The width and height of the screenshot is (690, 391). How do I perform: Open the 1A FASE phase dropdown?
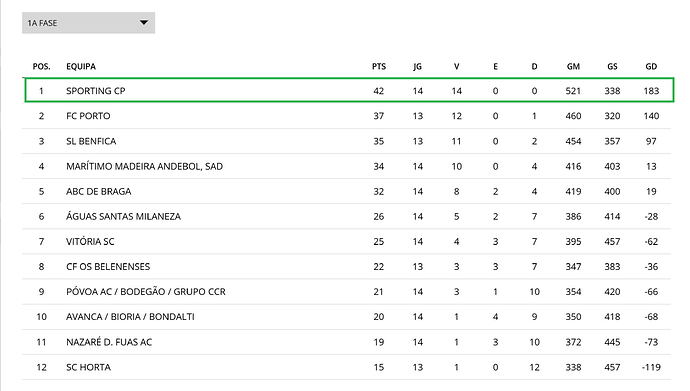(x=88, y=23)
